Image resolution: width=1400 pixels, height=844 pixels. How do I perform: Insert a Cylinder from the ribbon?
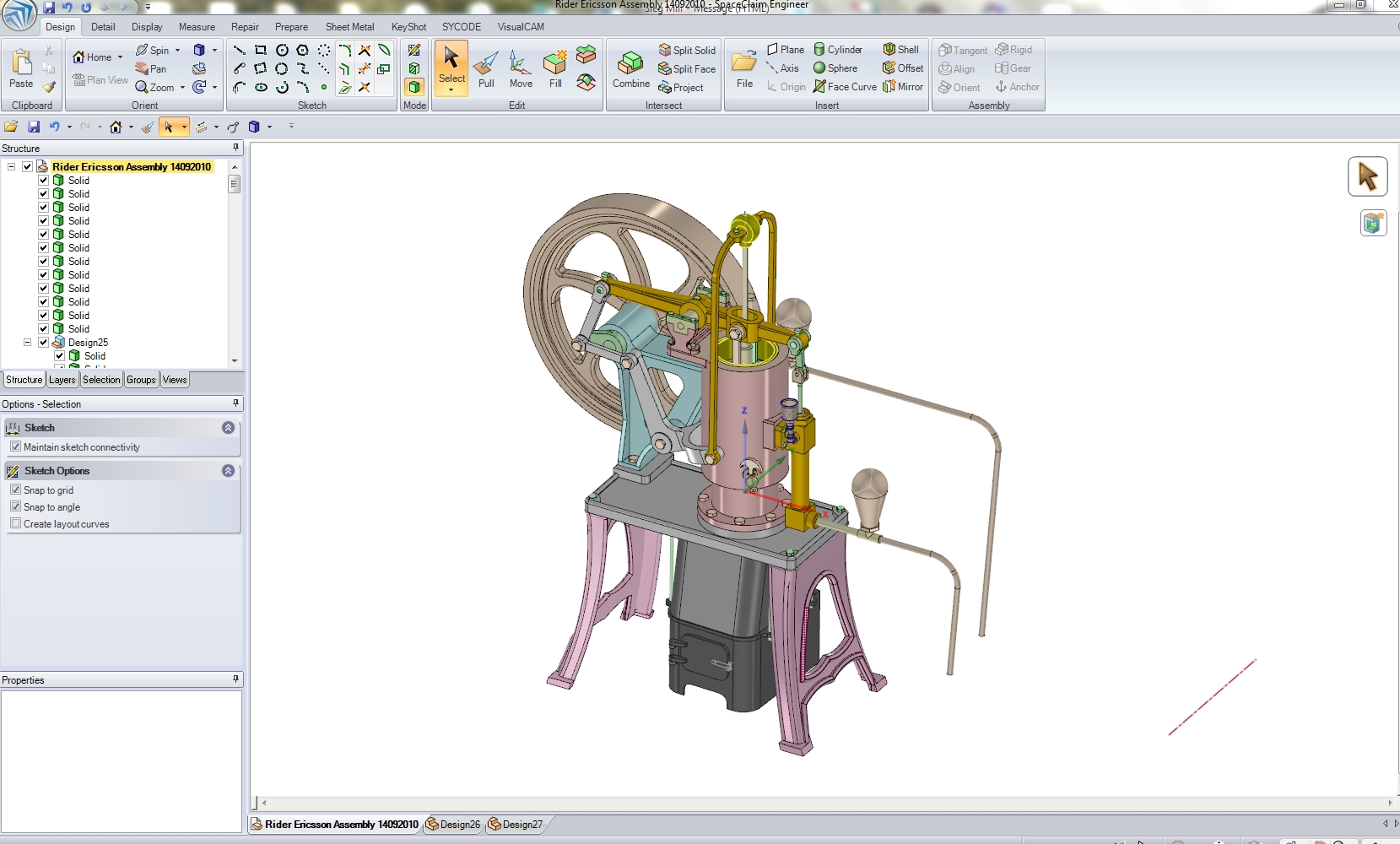837,50
